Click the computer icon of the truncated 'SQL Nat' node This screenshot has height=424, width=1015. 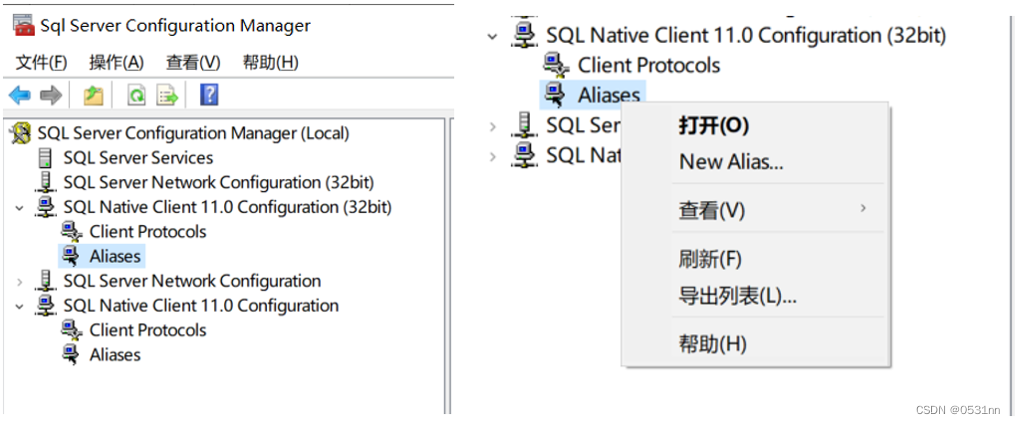click(x=523, y=155)
